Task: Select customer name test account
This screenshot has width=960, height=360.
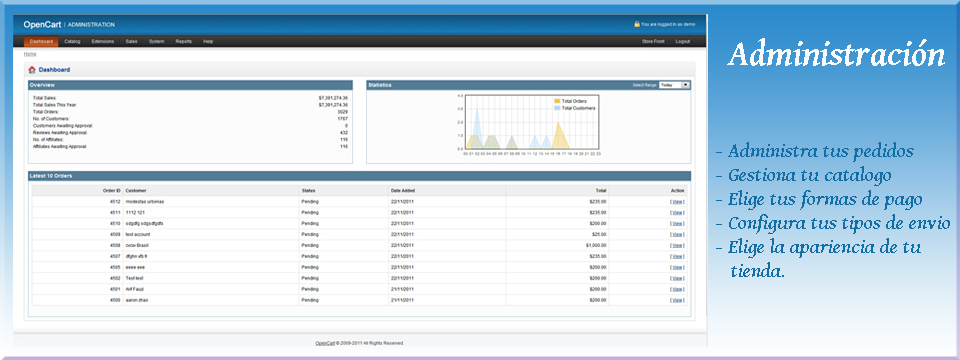Action: pyautogui.click(x=138, y=234)
